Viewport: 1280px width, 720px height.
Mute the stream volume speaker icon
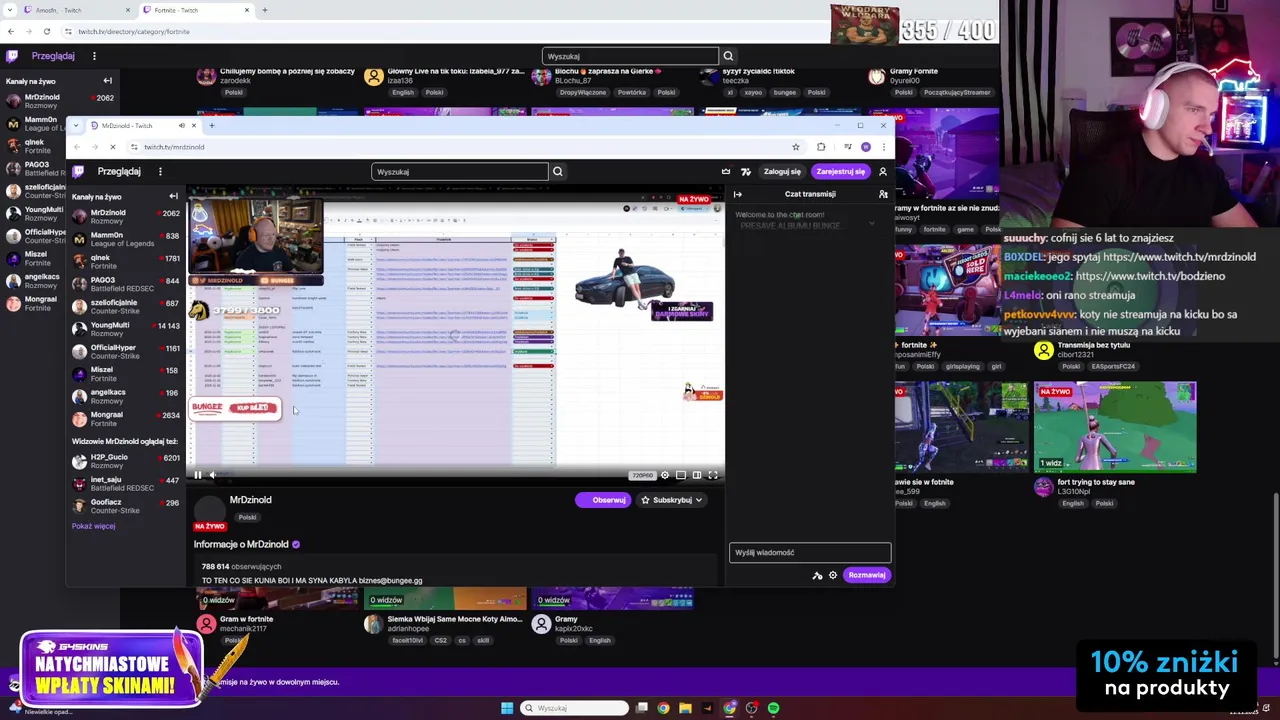[212, 475]
